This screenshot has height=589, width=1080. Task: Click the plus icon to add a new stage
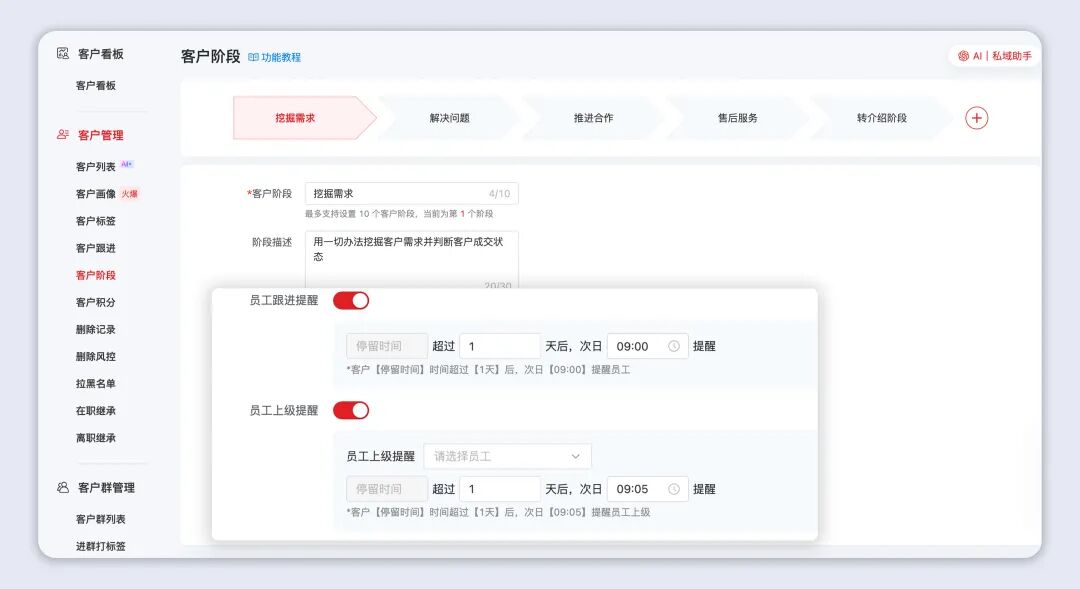975,117
